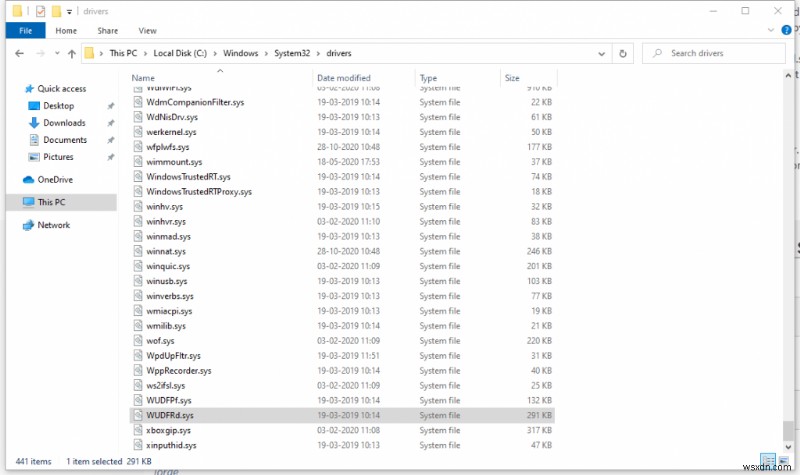800x475 pixels.
Task: Select xboxgip.sys file name
Action: tap(168, 430)
